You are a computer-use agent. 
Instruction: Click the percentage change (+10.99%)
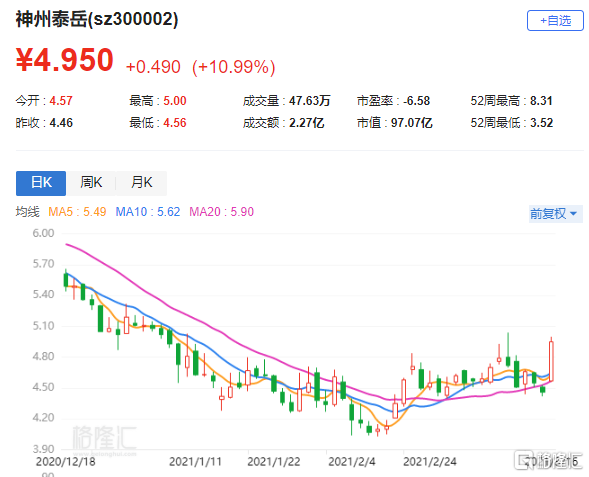tap(234, 67)
